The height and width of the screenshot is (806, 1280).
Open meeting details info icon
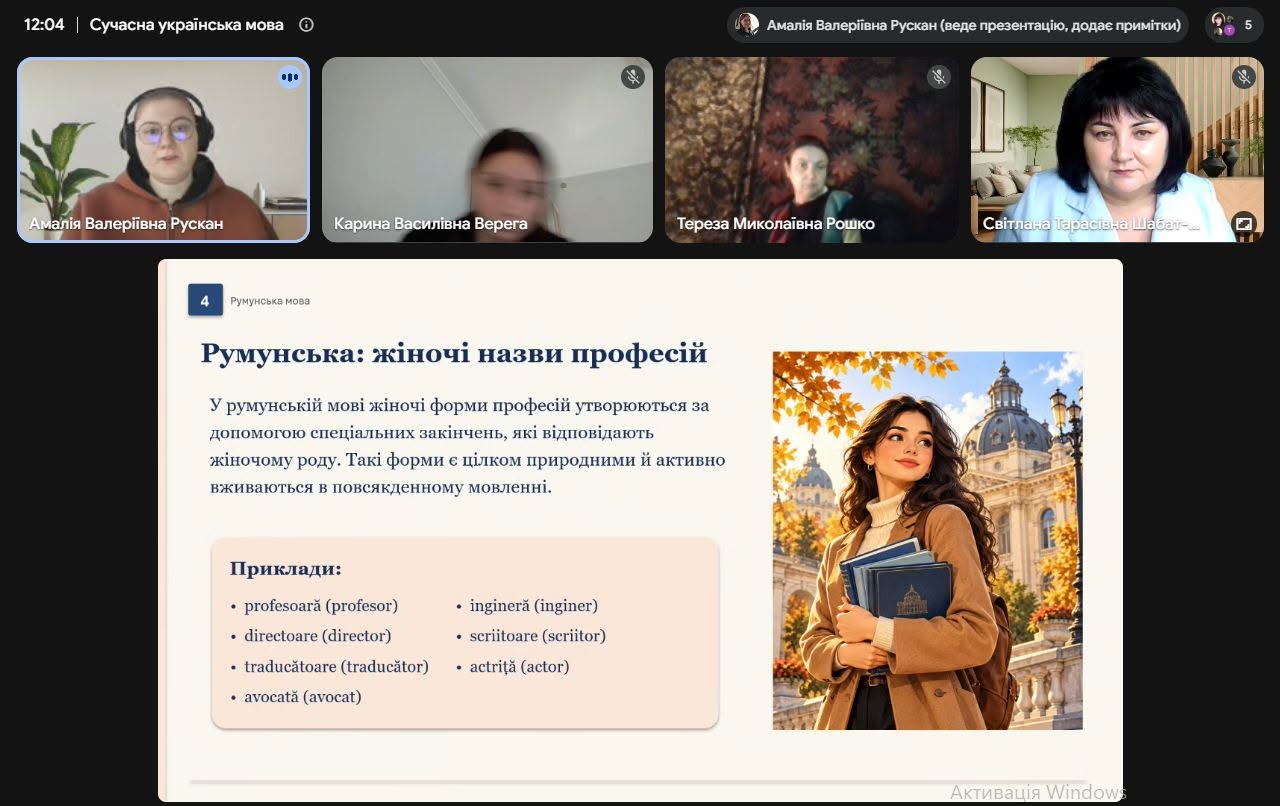(307, 25)
